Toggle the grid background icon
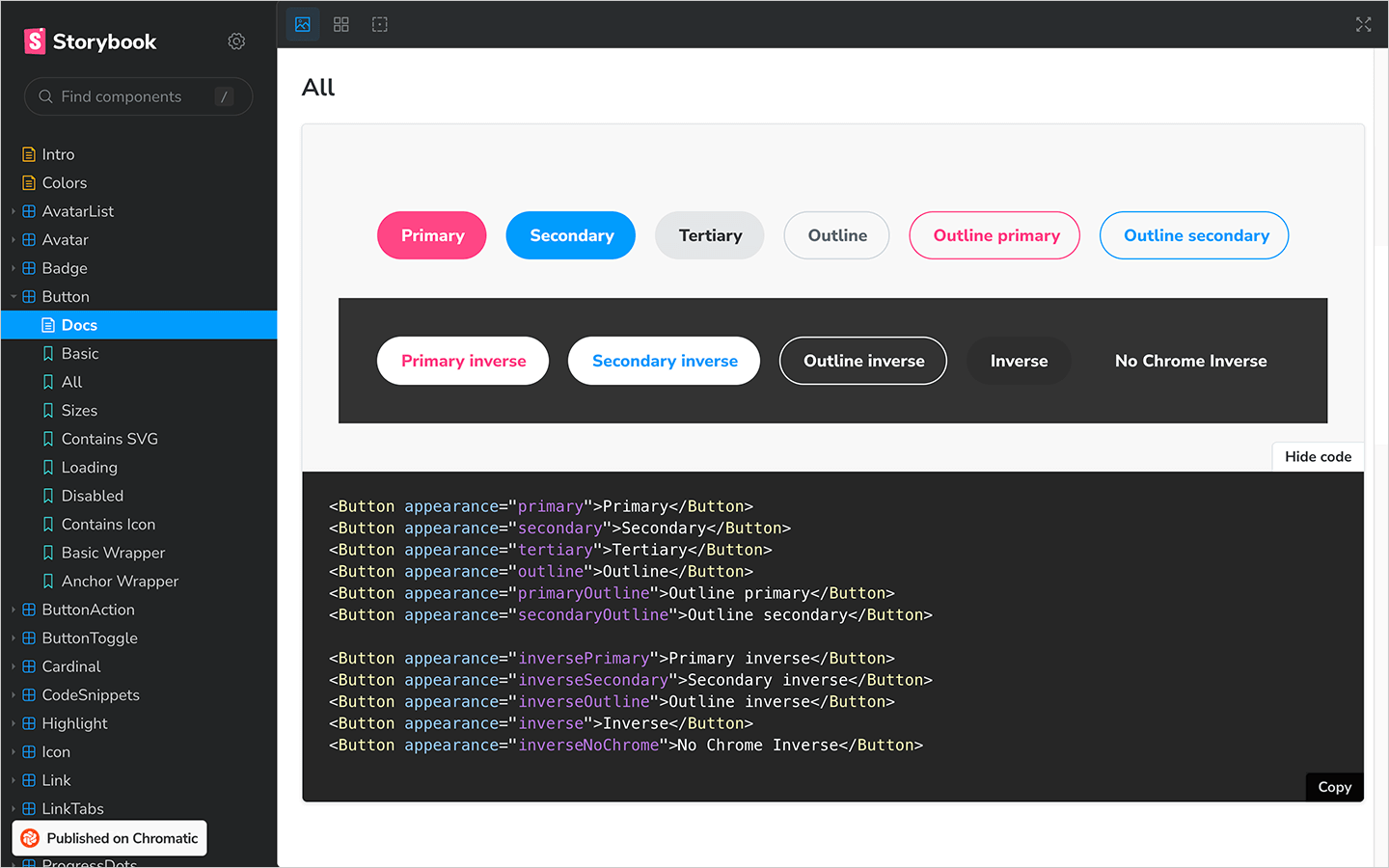This screenshot has width=1389, height=868. (x=341, y=24)
